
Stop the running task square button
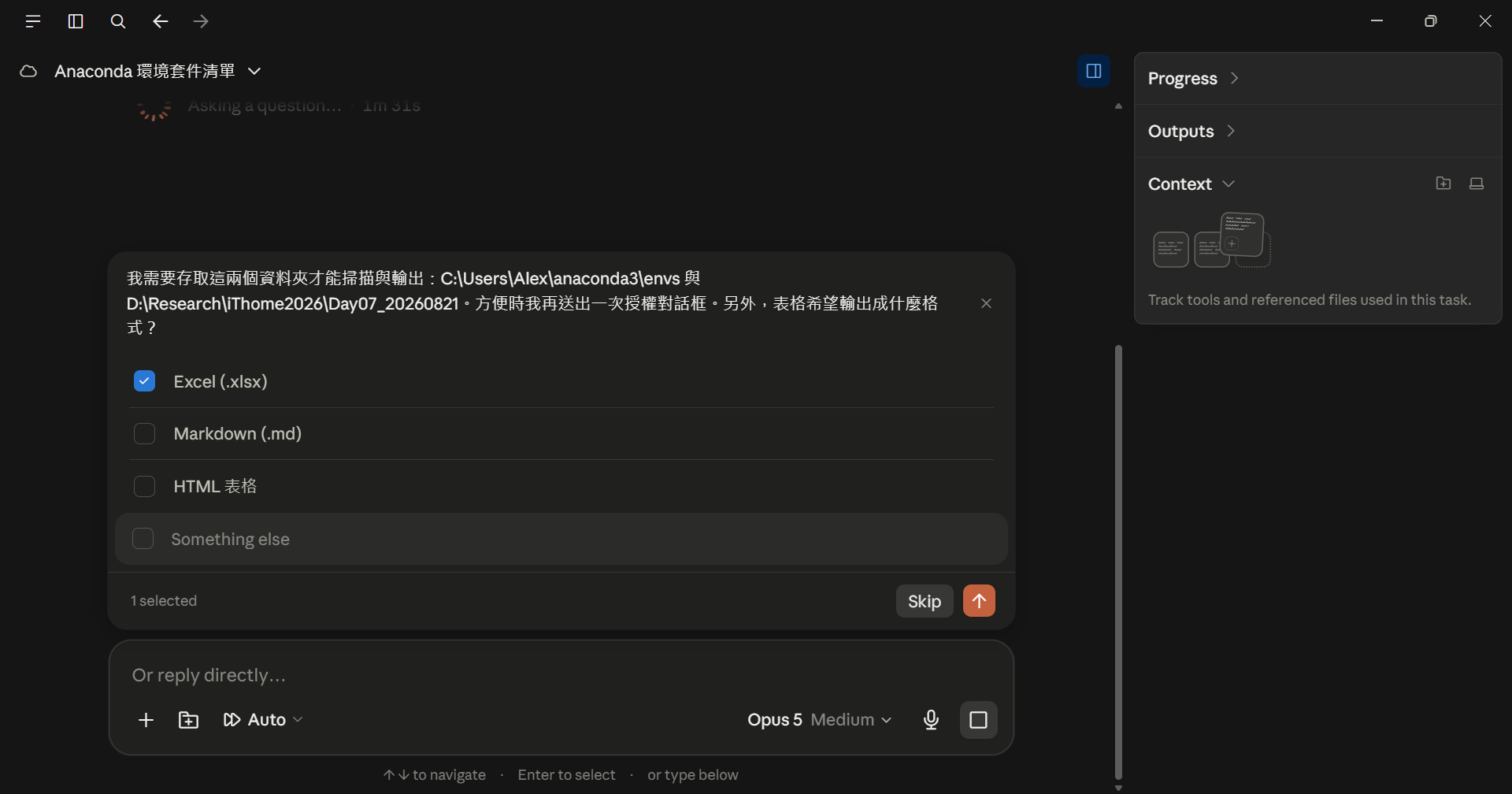979,720
